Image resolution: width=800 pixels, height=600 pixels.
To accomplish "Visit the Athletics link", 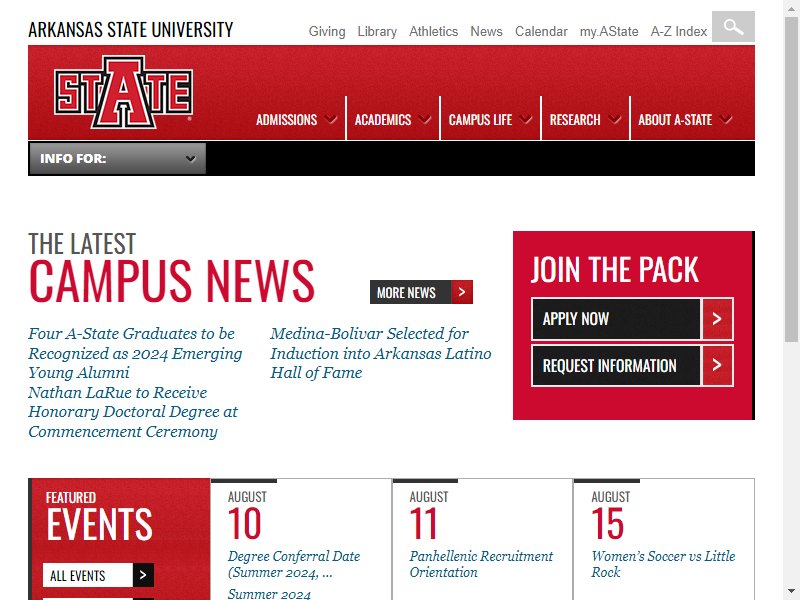I will pos(434,32).
